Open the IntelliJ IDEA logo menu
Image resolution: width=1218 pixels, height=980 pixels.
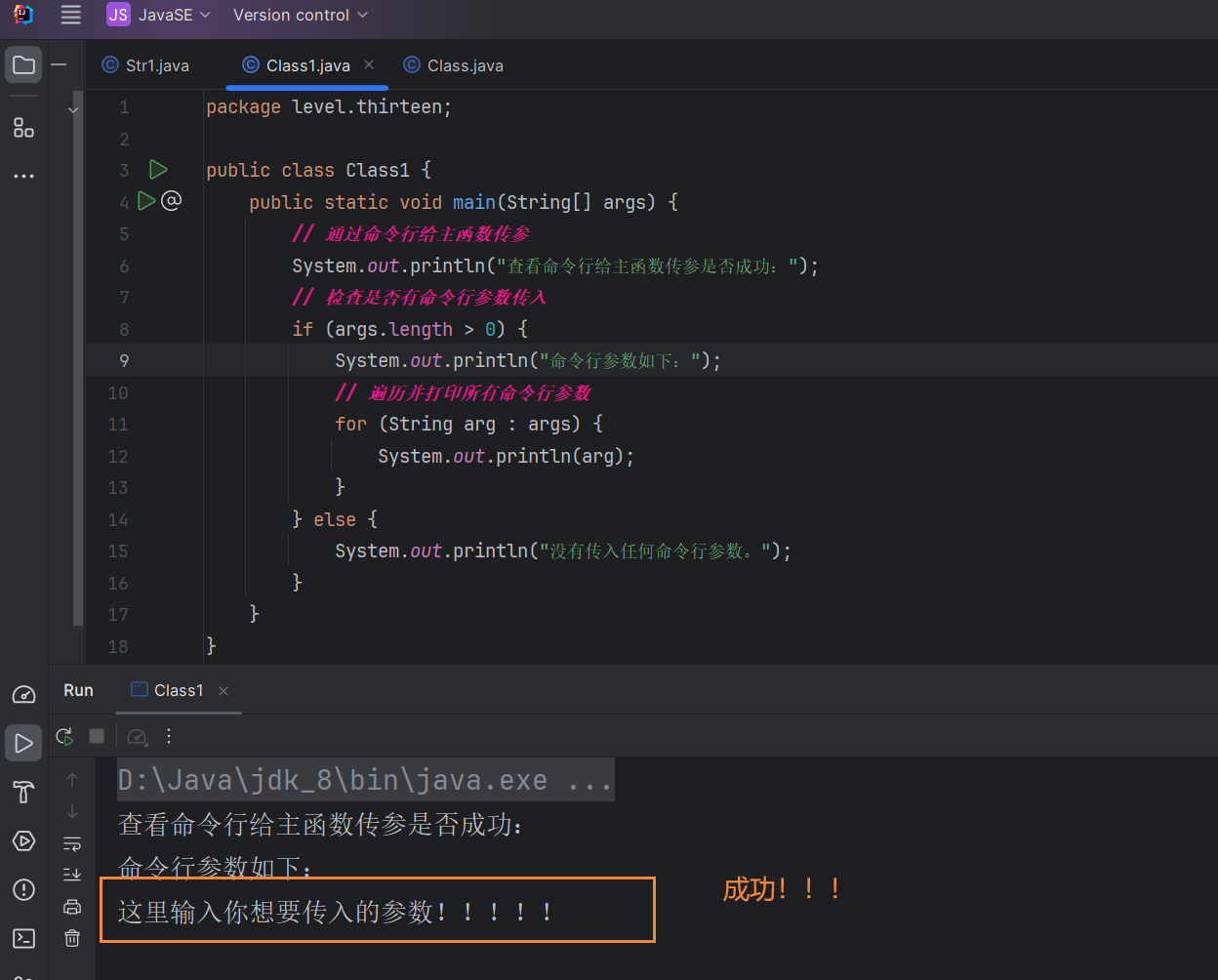23,15
